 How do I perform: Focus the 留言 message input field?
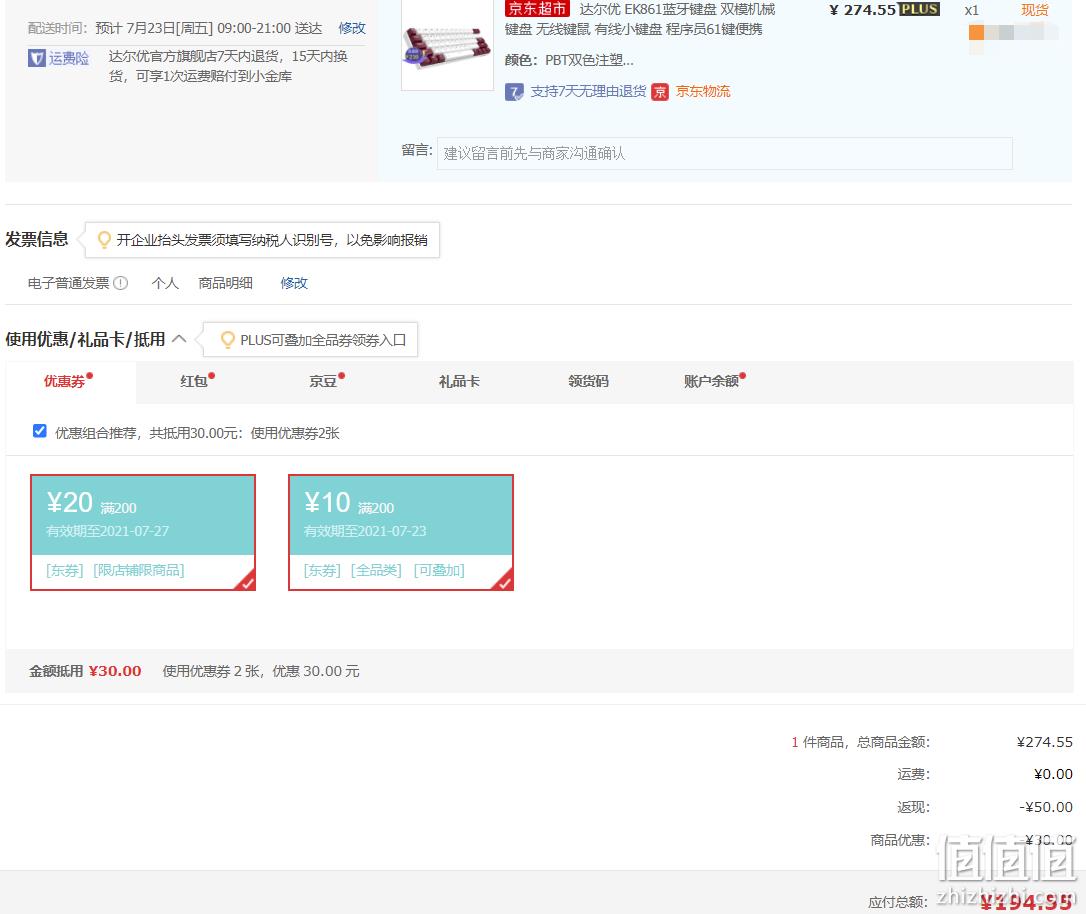(x=724, y=154)
